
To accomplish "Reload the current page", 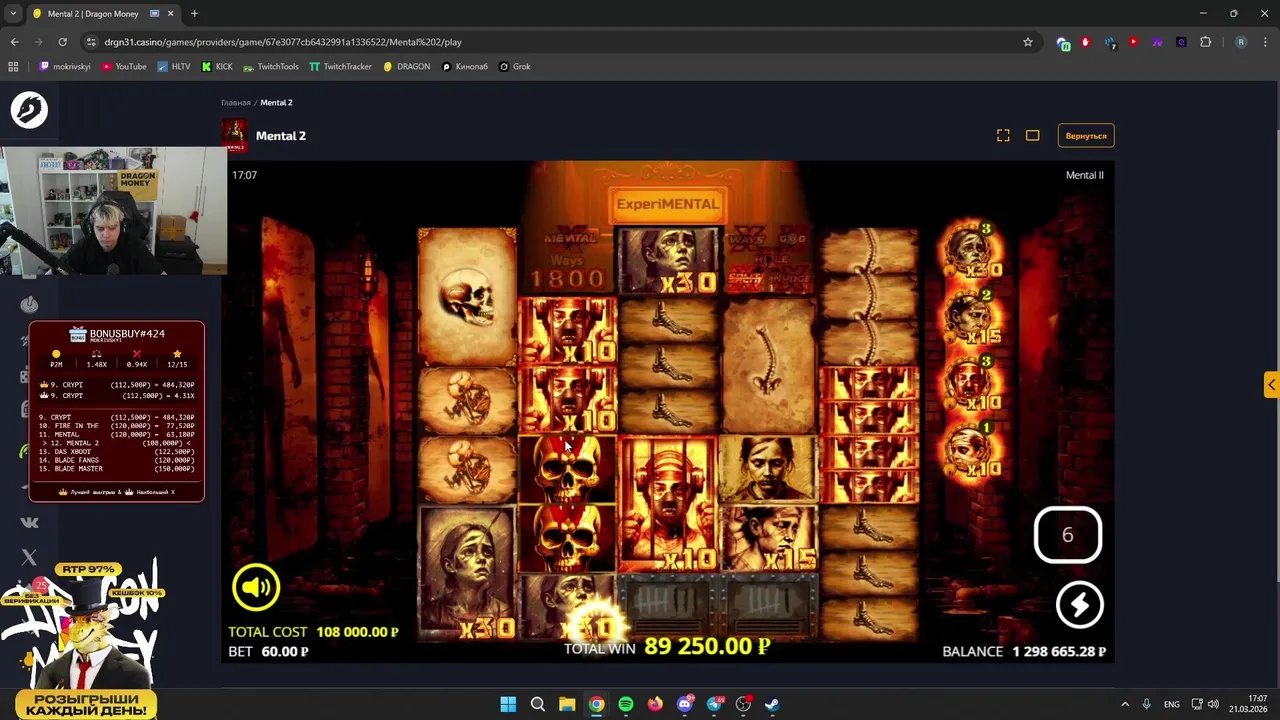I will (x=62, y=42).
